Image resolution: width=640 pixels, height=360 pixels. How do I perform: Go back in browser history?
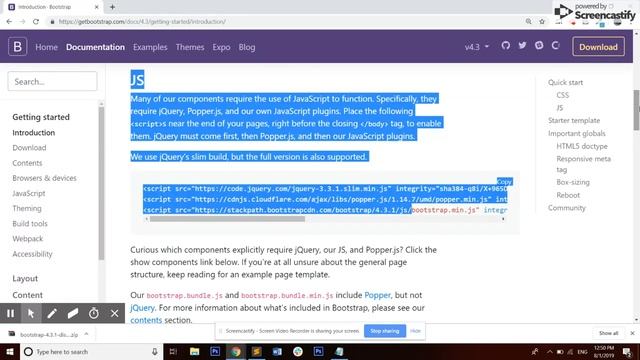pos(9,22)
